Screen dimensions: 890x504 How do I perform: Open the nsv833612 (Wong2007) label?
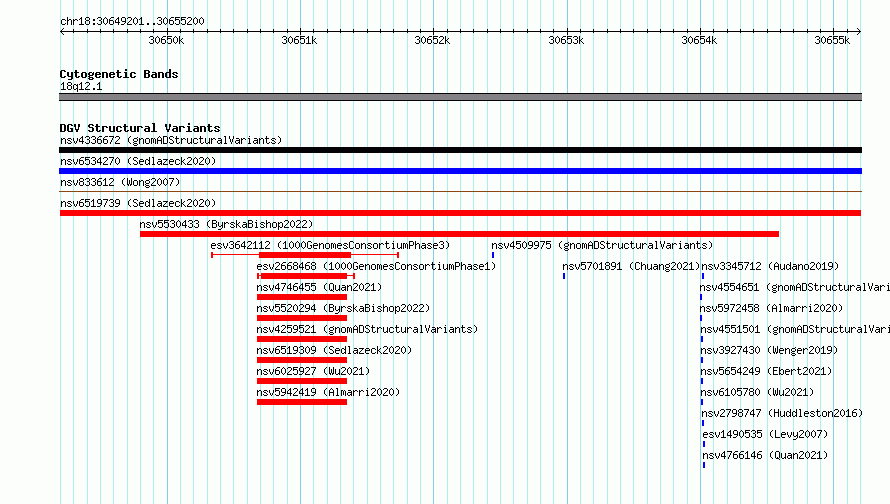point(120,182)
